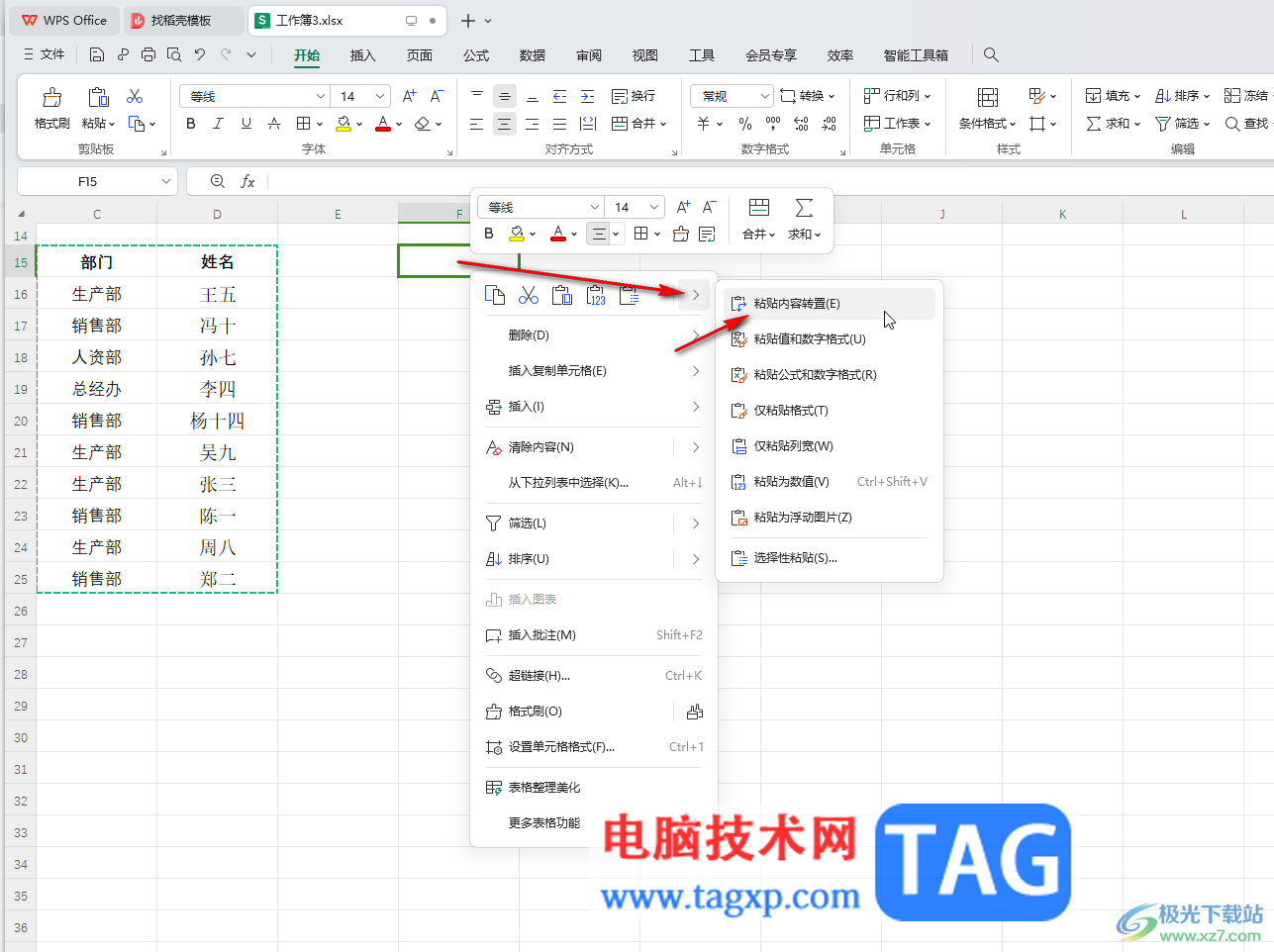Open the ribbon font size 14 dropdown
The image size is (1274, 952).
click(381, 96)
